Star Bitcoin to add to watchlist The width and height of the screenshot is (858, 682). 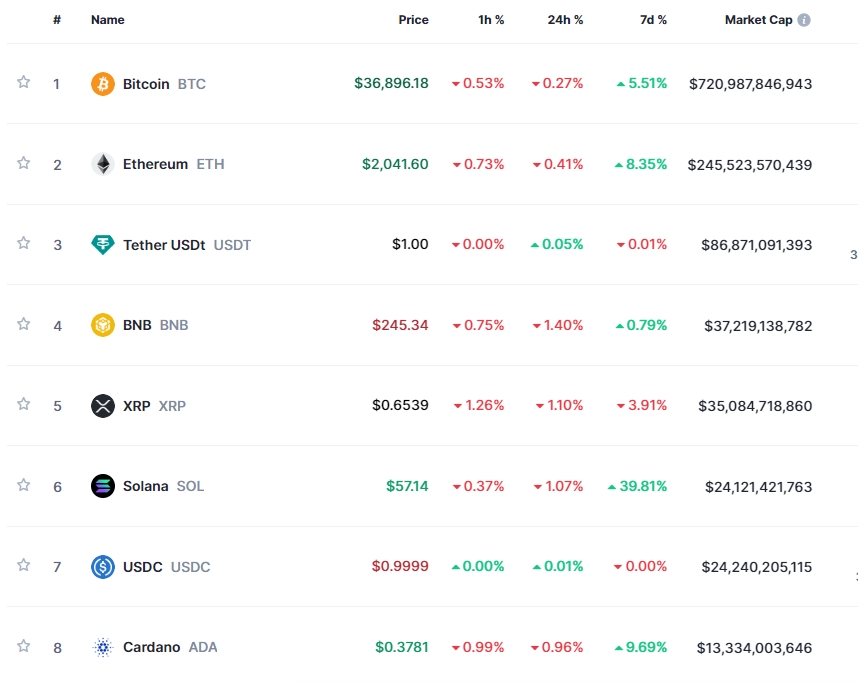(x=24, y=83)
